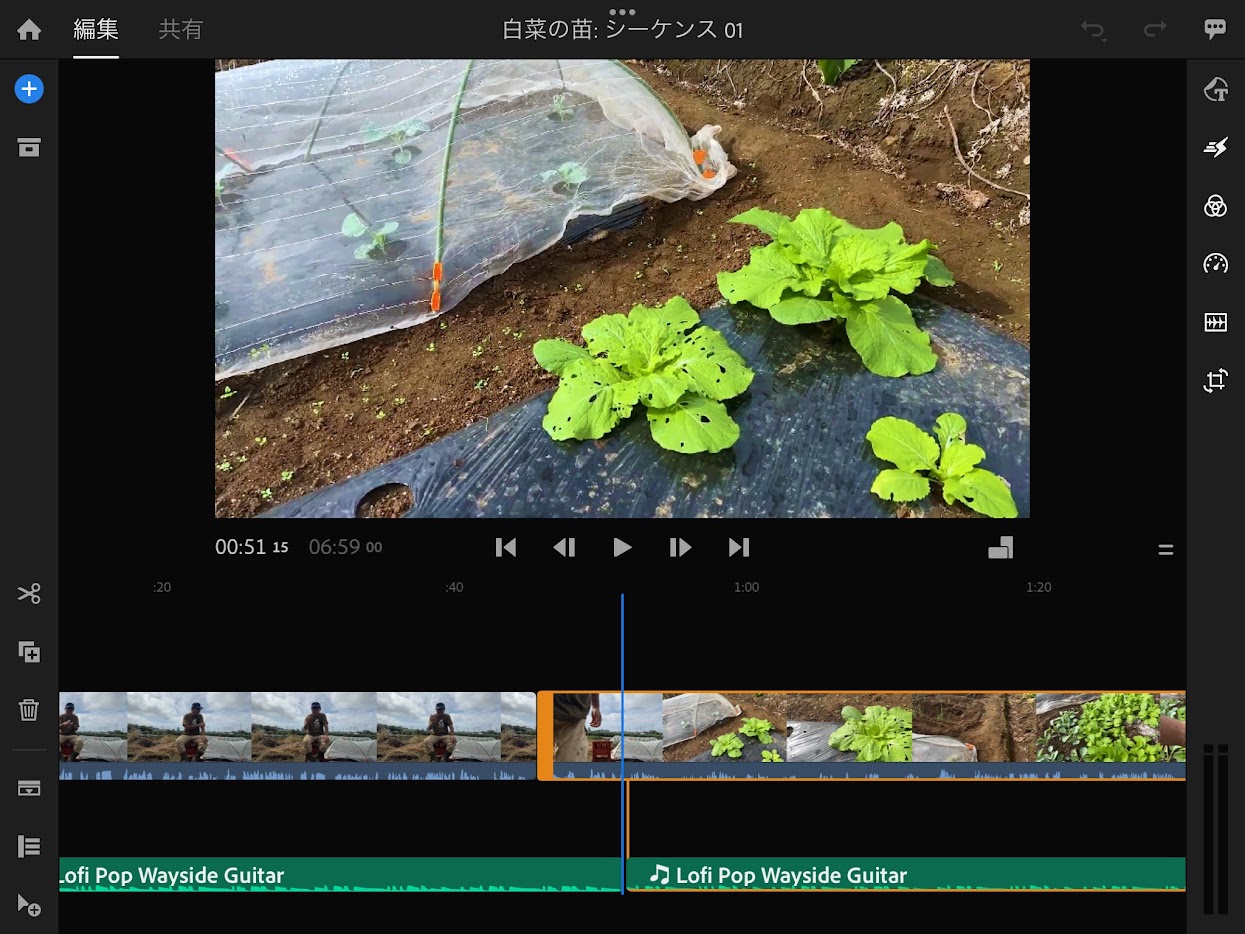Click the duplicate clip icon
The image size is (1245, 934).
point(29,652)
